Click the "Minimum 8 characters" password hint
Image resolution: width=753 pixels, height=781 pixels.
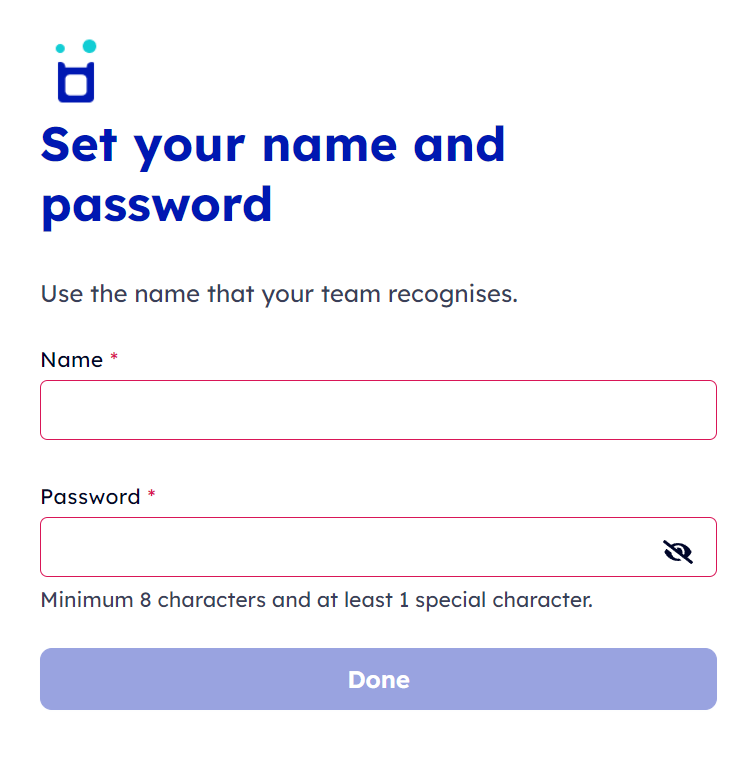coord(151,600)
